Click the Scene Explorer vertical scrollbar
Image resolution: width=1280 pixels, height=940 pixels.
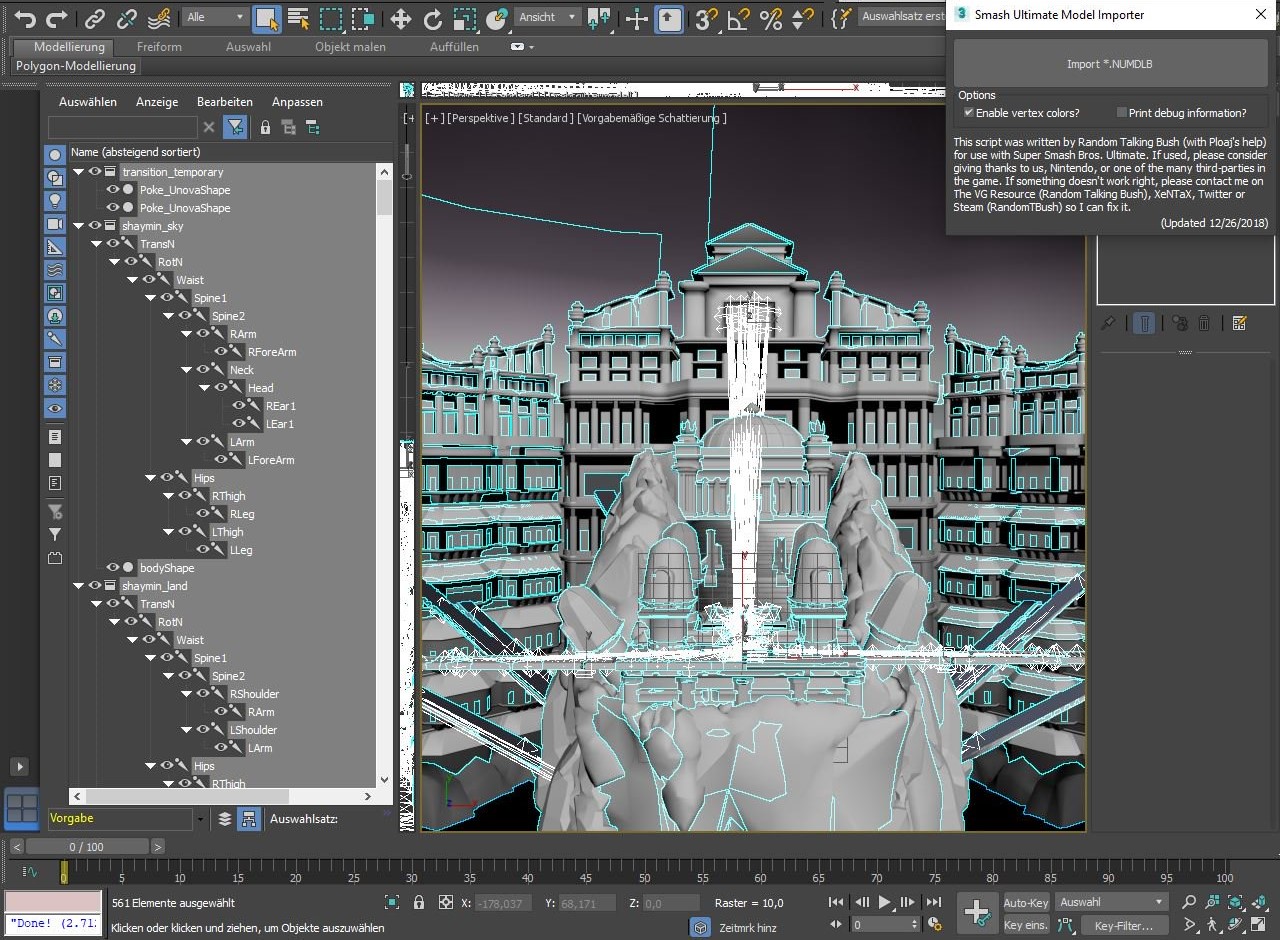[385, 474]
